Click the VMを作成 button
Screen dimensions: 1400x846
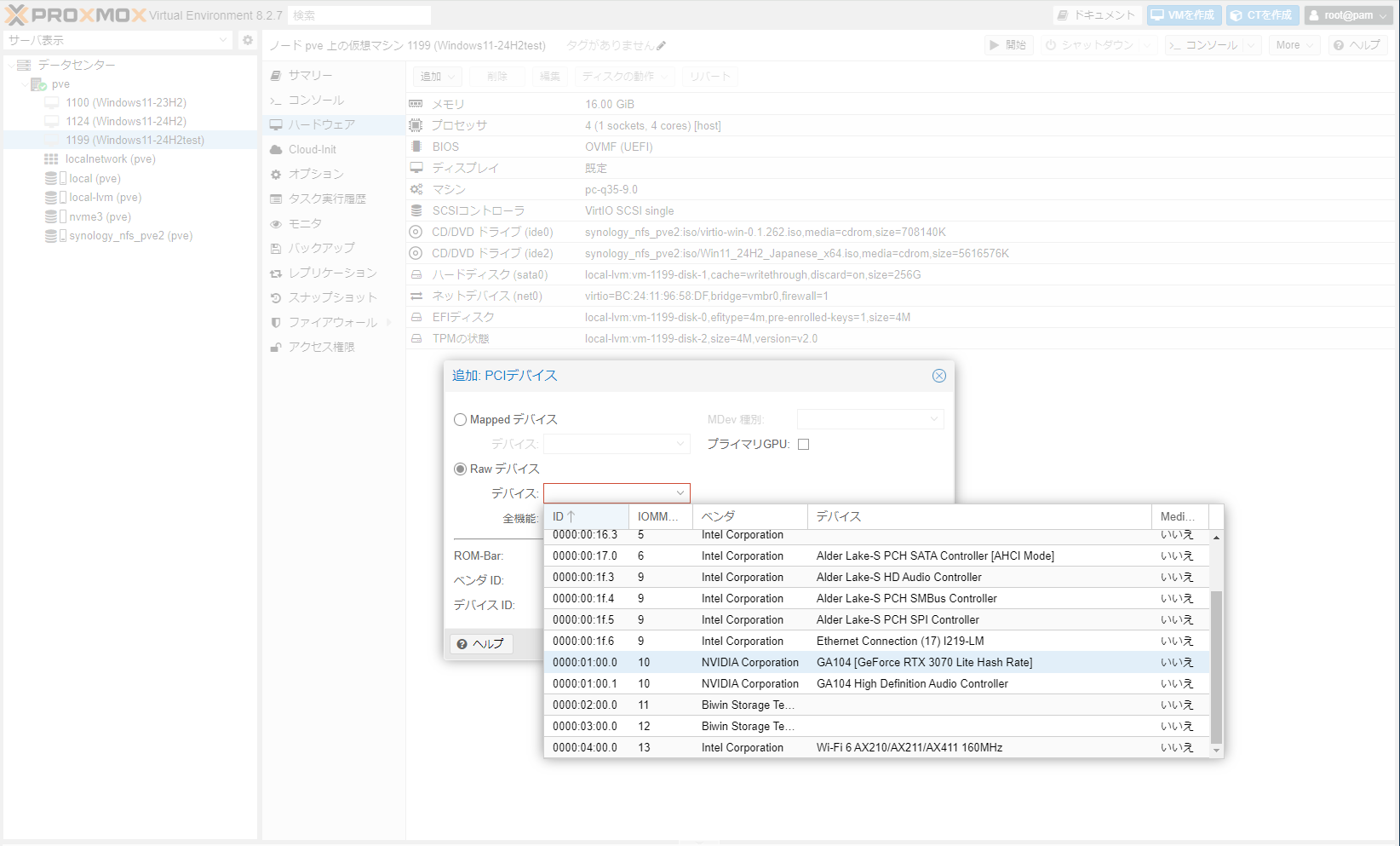[x=1184, y=15]
